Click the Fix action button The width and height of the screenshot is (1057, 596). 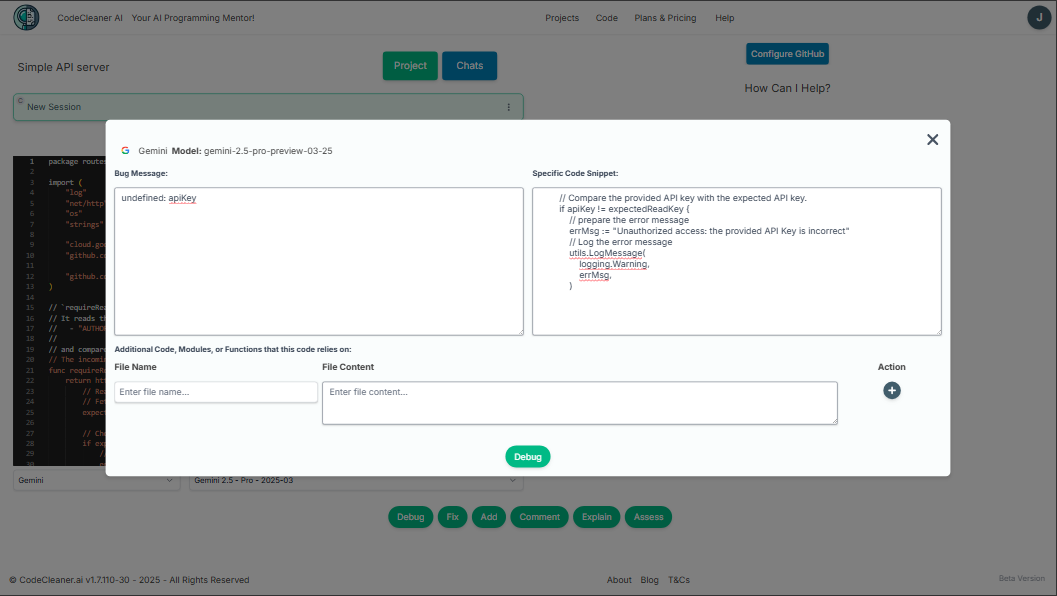click(x=452, y=517)
